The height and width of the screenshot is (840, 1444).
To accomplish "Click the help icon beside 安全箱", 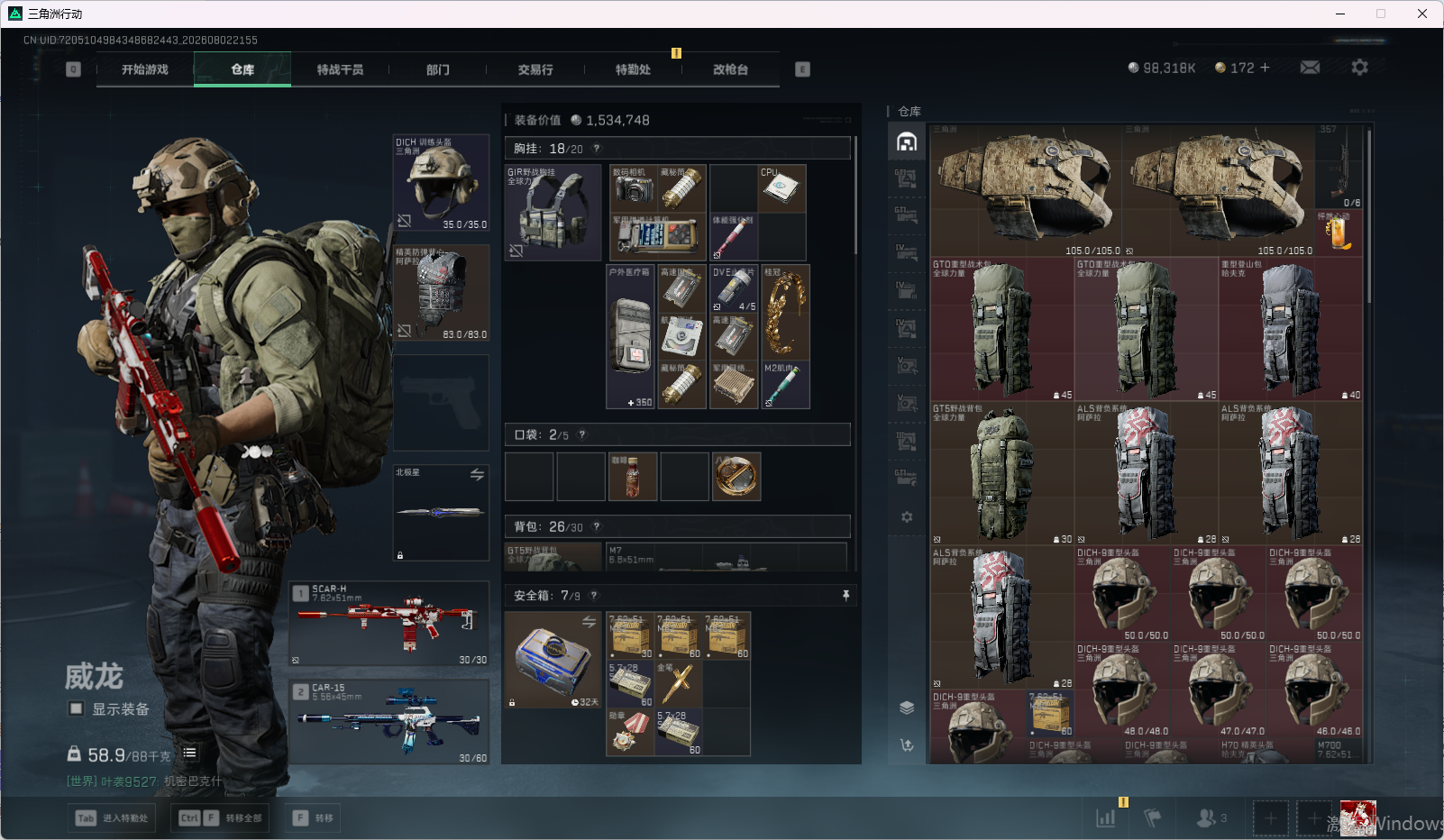I will [x=593, y=596].
